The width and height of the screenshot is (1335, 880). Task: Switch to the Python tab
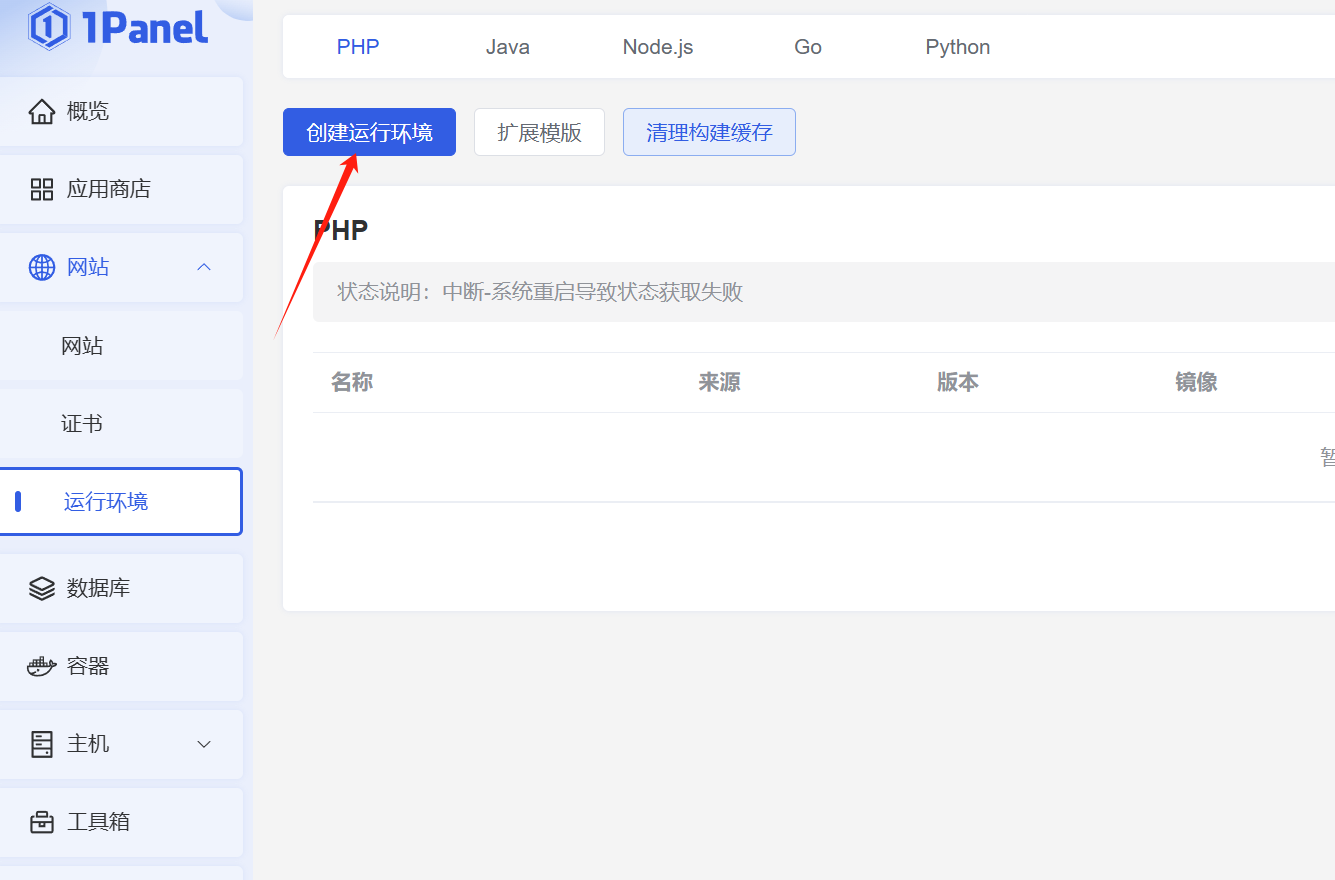point(958,47)
